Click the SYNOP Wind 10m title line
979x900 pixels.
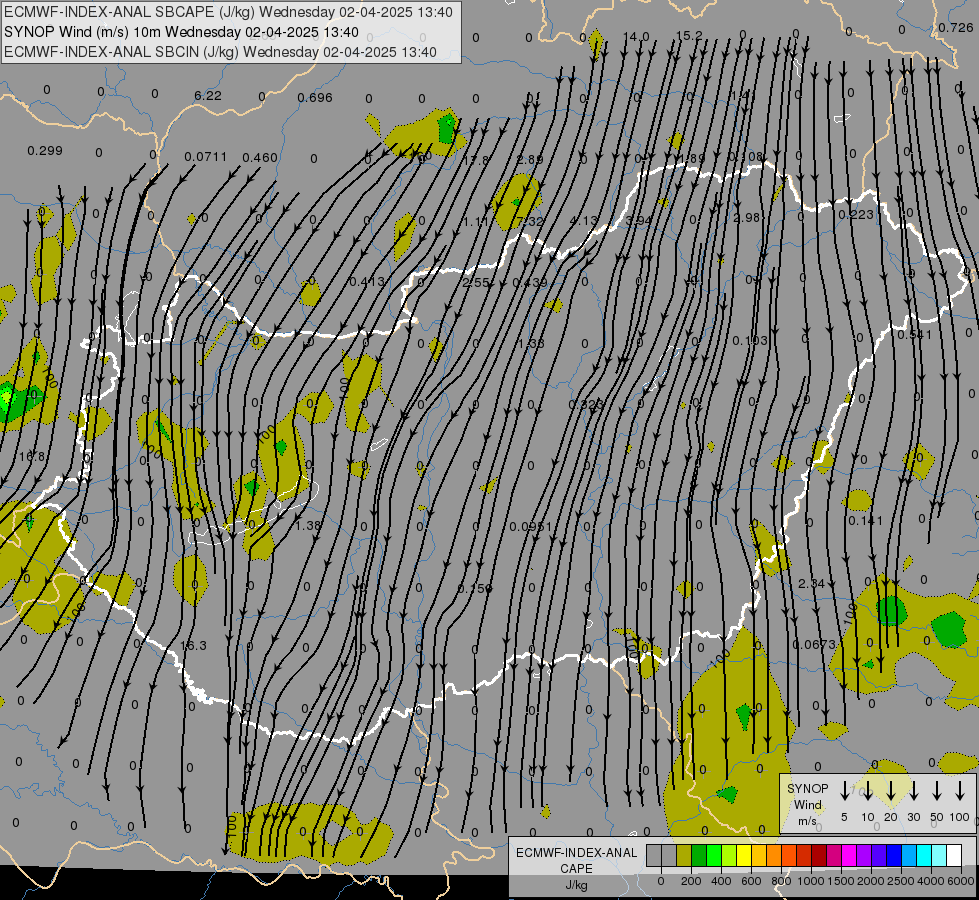[x=181, y=32]
